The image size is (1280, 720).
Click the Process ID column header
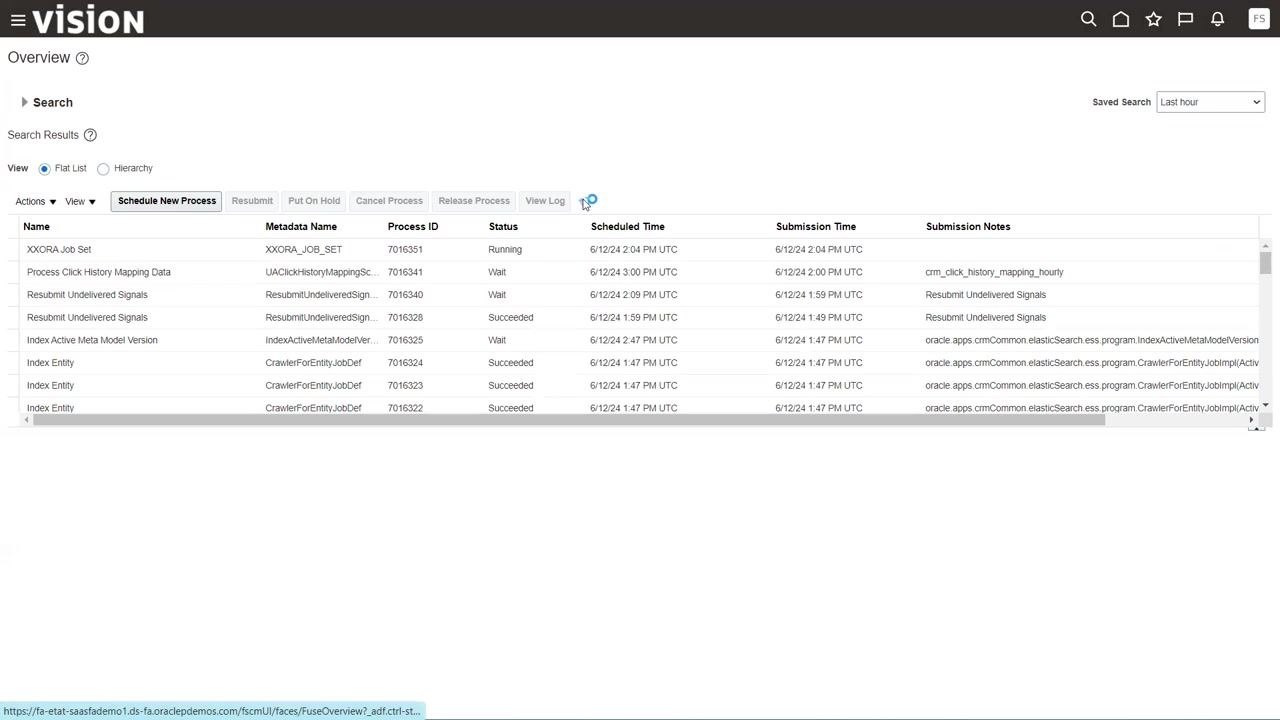pos(413,227)
